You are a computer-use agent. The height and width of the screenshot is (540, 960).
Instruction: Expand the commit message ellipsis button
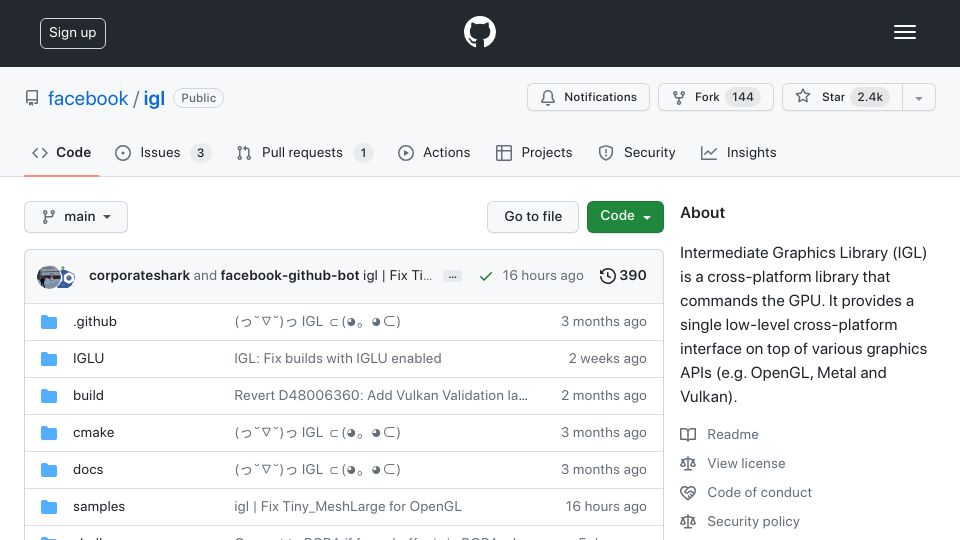452,277
